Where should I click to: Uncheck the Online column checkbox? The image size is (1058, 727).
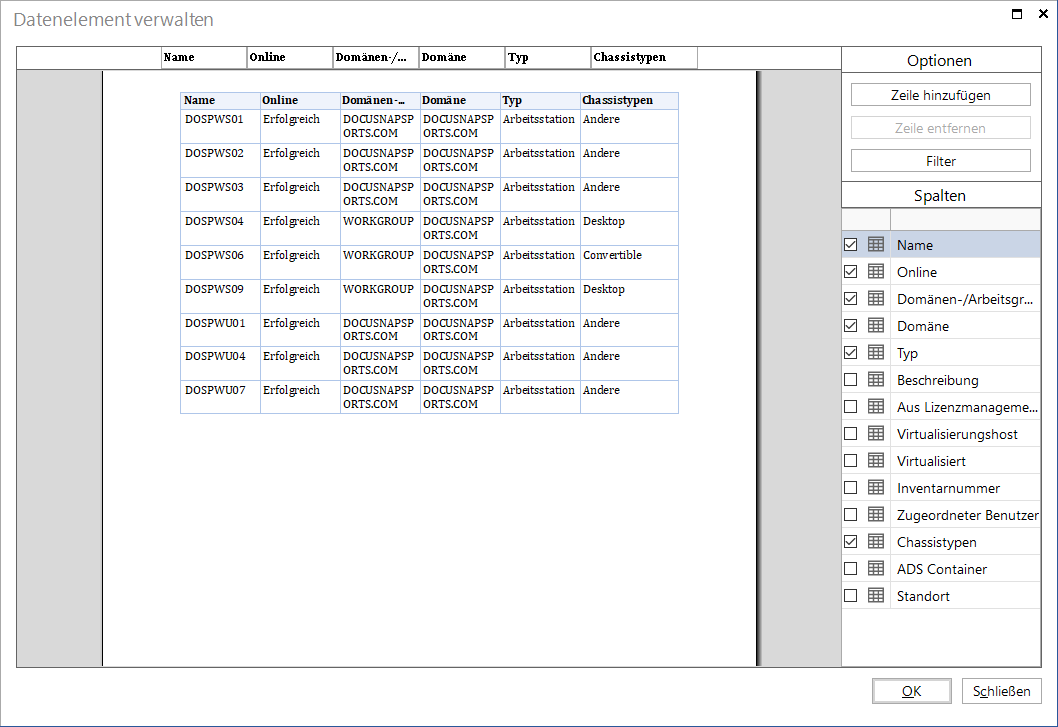pyautogui.click(x=850, y=271)
